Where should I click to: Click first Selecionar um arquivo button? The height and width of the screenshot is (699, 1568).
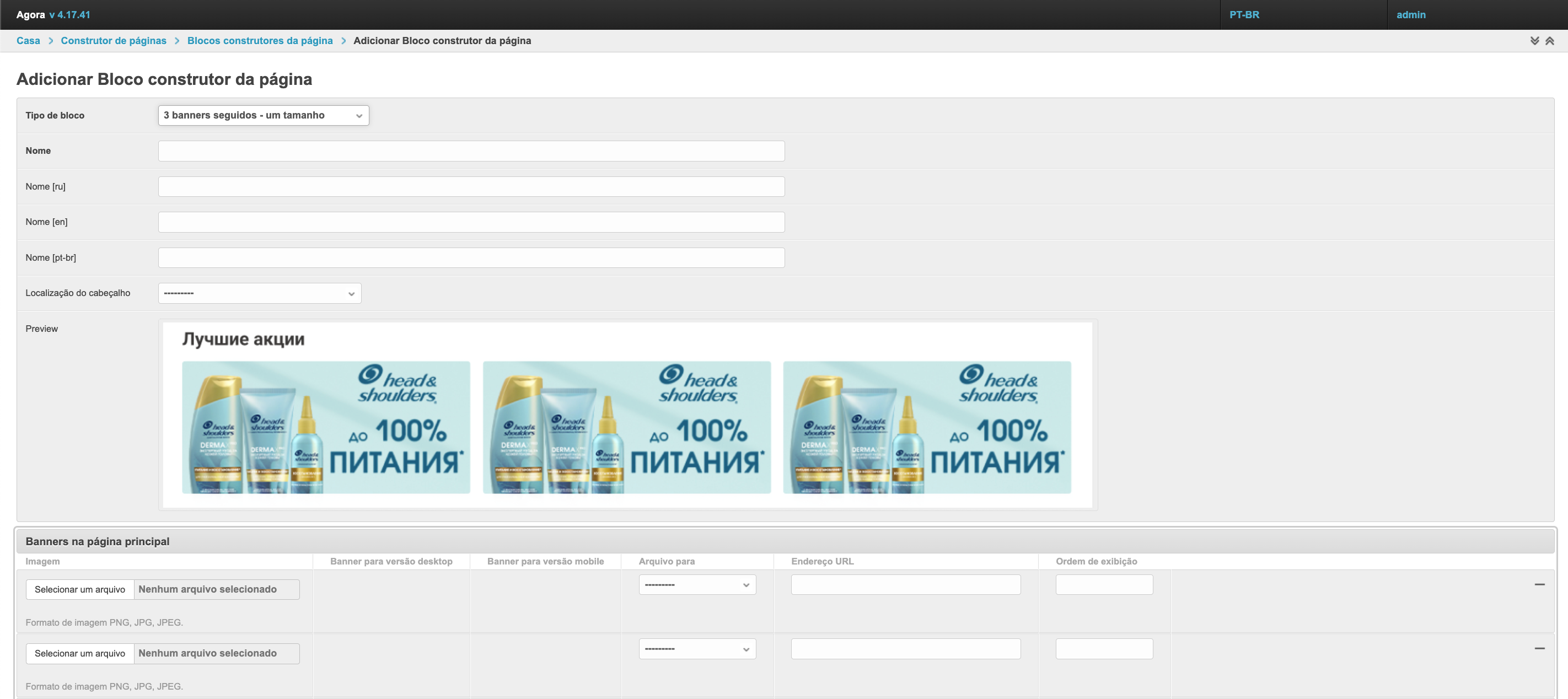(80, 589)
